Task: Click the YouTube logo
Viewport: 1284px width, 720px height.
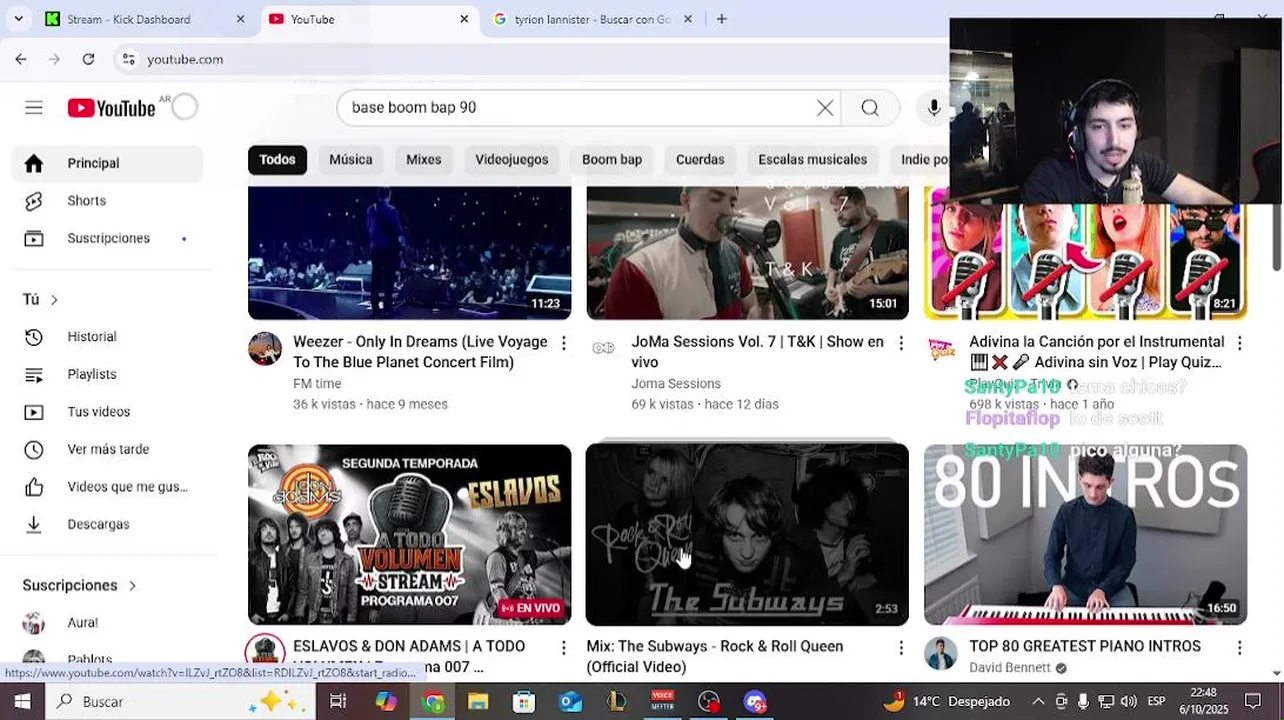Action: [x=112, y=107]
